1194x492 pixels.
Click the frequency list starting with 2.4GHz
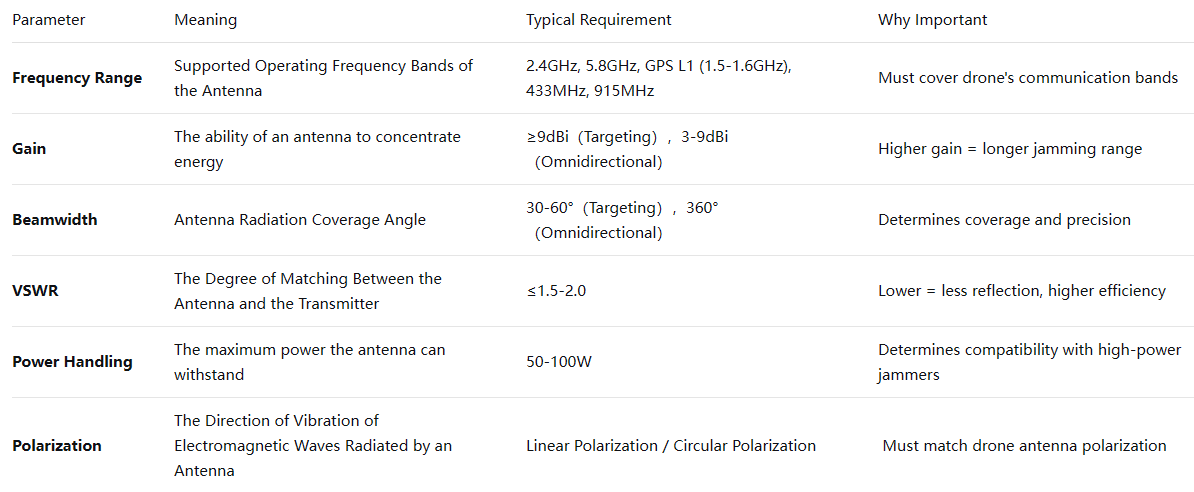click(x=658, y=78)
